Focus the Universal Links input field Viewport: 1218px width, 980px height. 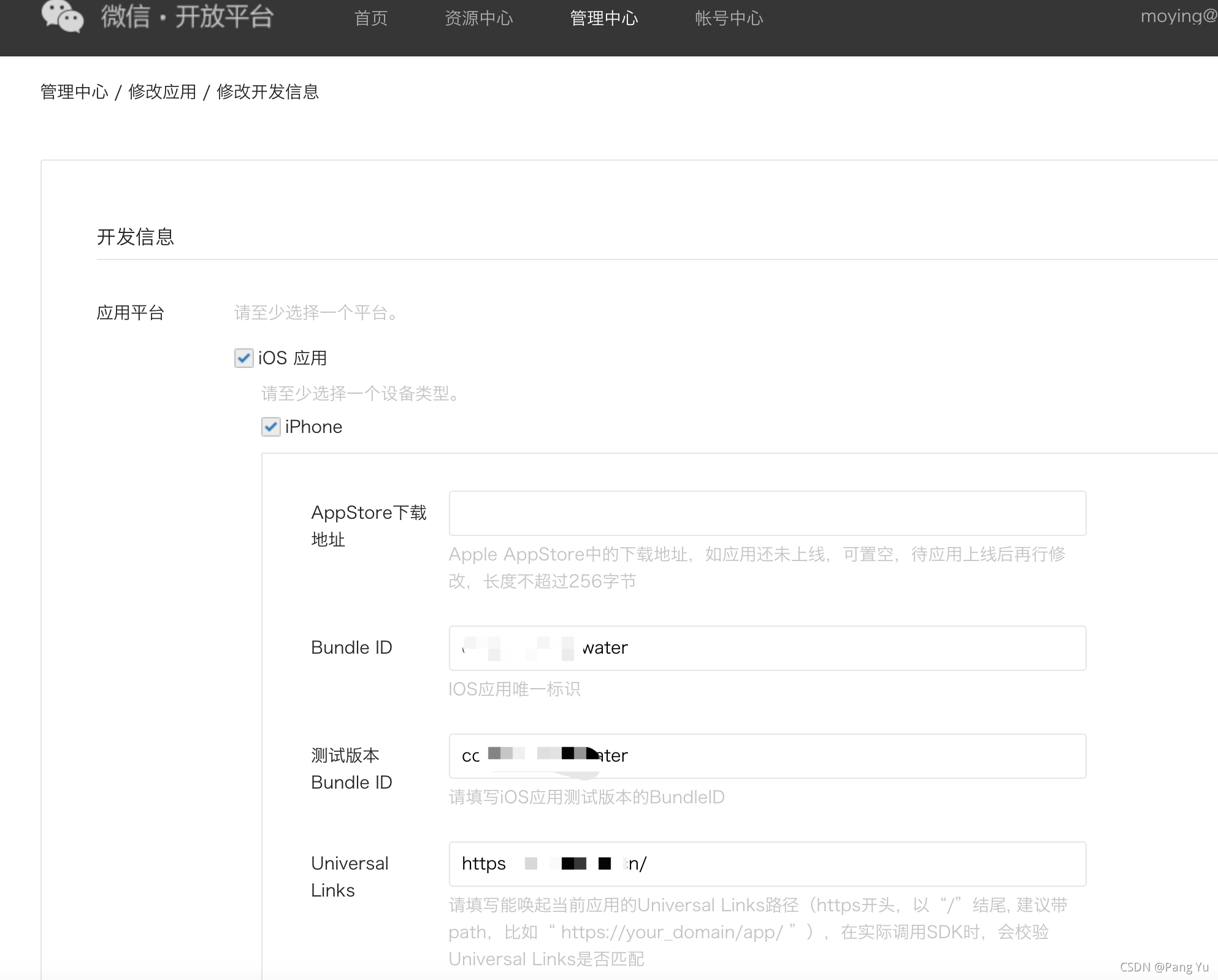coord(767,864)
